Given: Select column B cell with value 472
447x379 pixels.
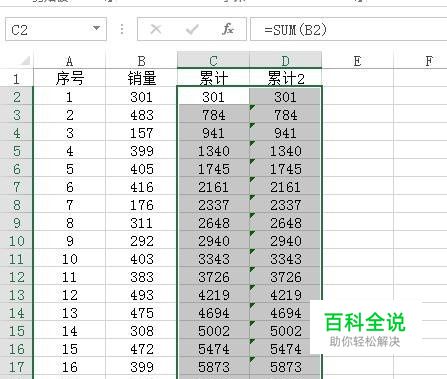Looking at the screenshot, I should [x=141, y=349].
